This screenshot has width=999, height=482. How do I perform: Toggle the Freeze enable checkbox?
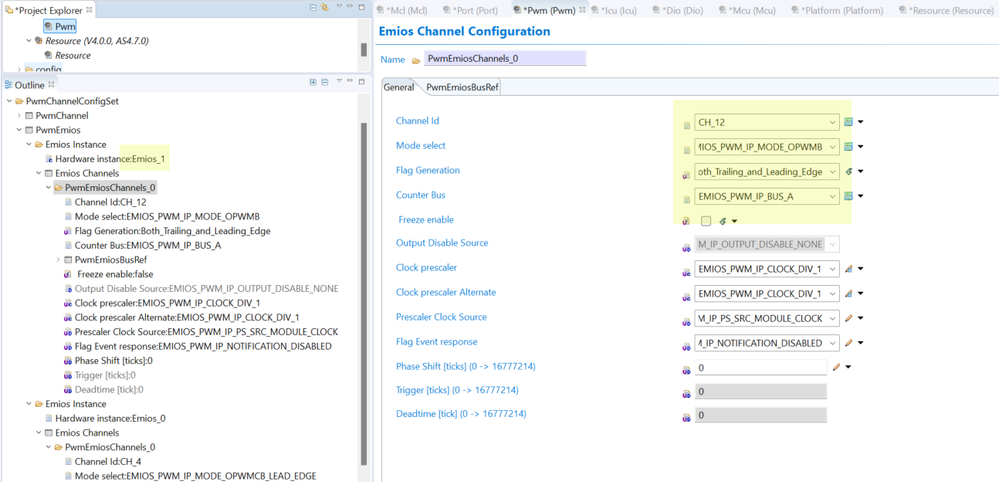tap(705, 221)
